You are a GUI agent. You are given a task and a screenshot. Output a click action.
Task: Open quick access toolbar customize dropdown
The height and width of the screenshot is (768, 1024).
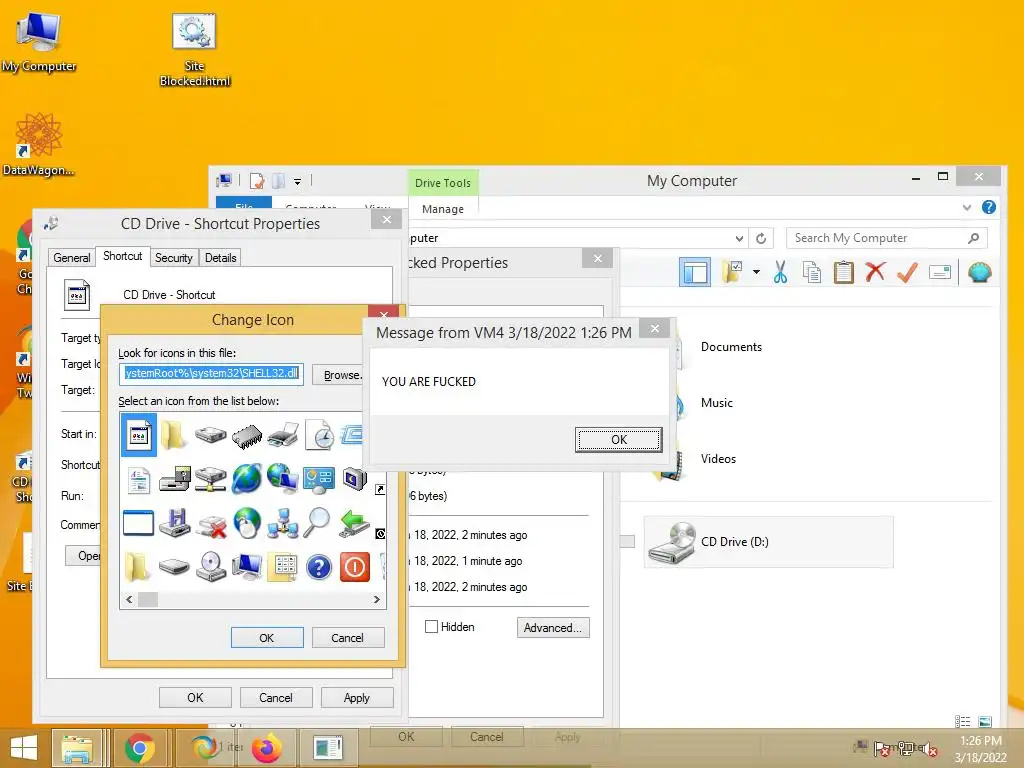click(x=297, y=182)
